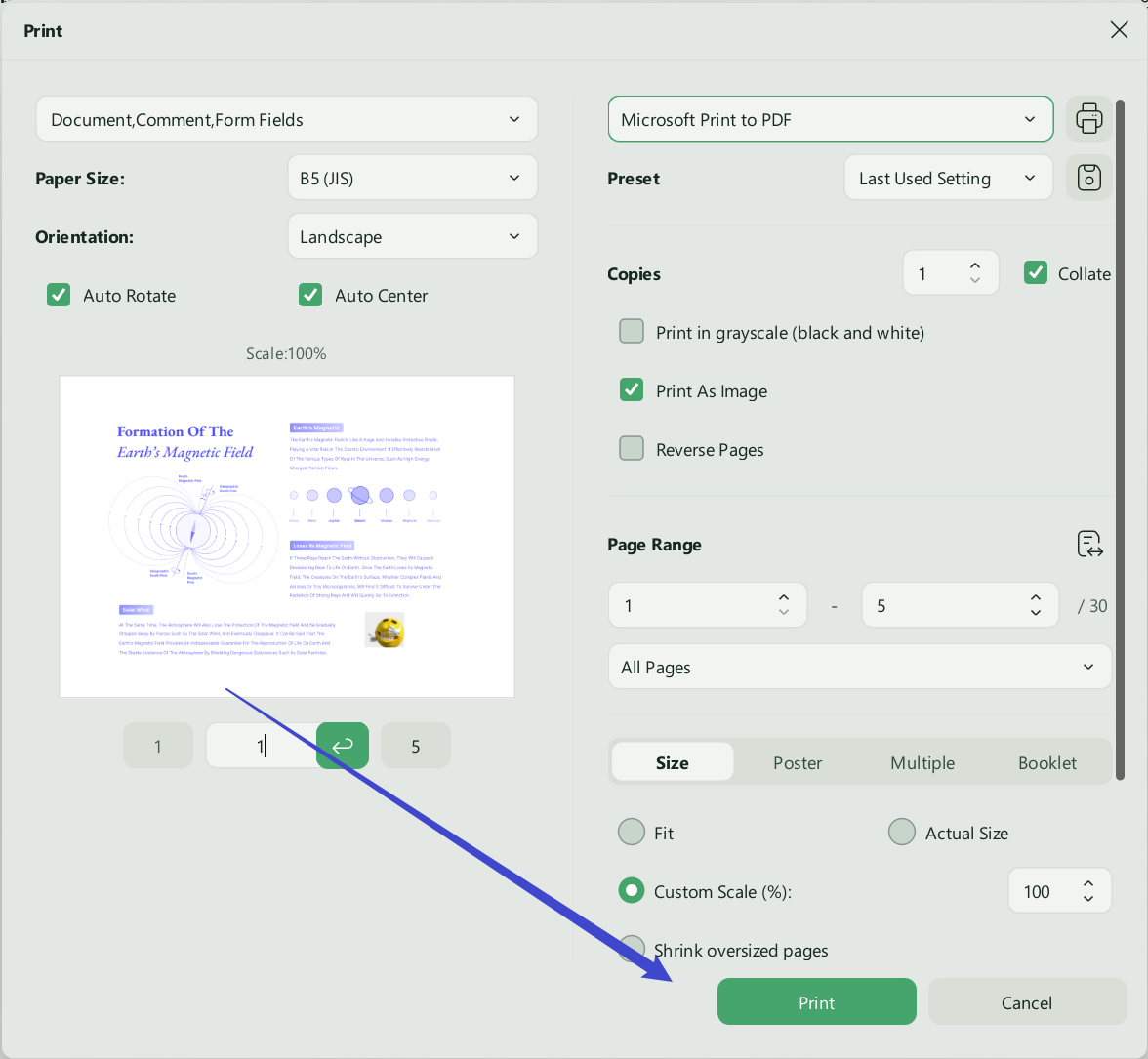Select Custom Scale radio button
The height and width of the screenshot is (1059, 1148).
(631, 891)
